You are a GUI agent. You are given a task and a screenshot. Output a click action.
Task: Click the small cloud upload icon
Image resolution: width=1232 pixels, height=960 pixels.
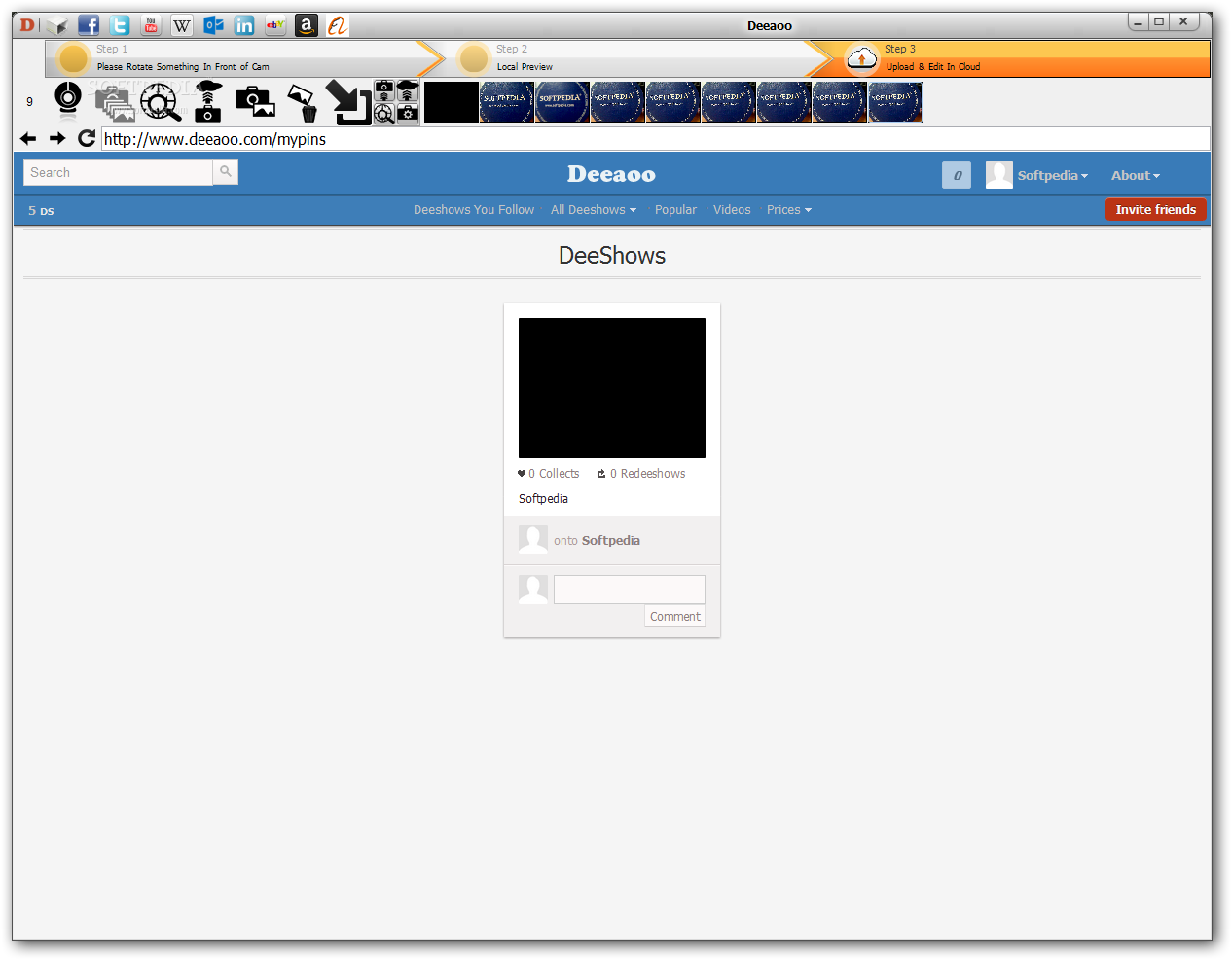[408, 91]
